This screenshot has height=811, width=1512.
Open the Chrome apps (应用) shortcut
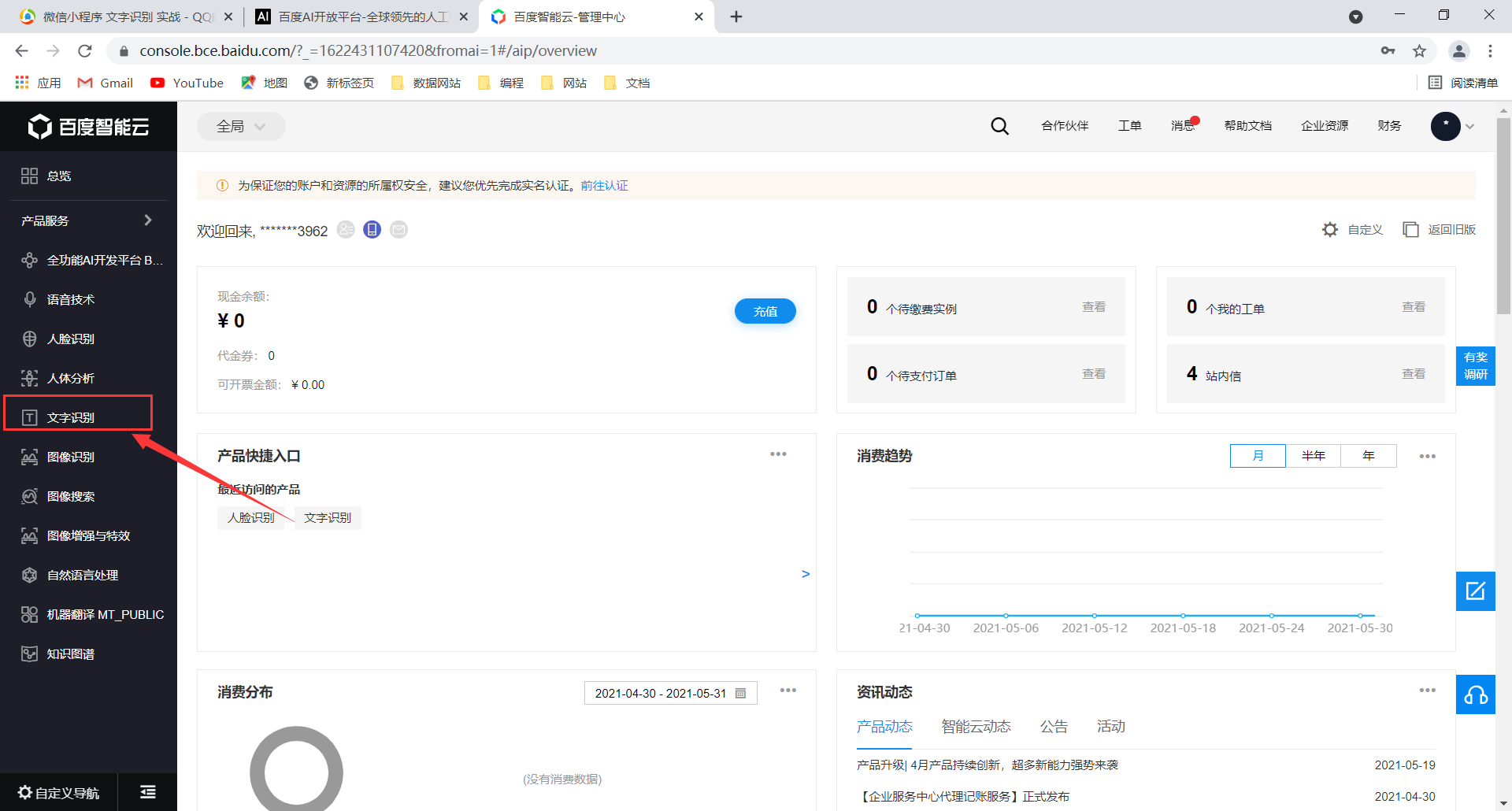coord(38,83)
